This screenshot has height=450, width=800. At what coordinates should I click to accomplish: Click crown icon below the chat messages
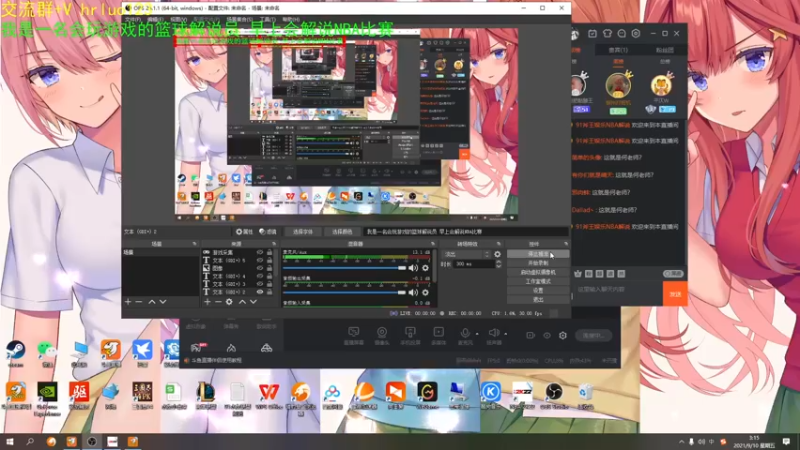[x=578, y=274]
